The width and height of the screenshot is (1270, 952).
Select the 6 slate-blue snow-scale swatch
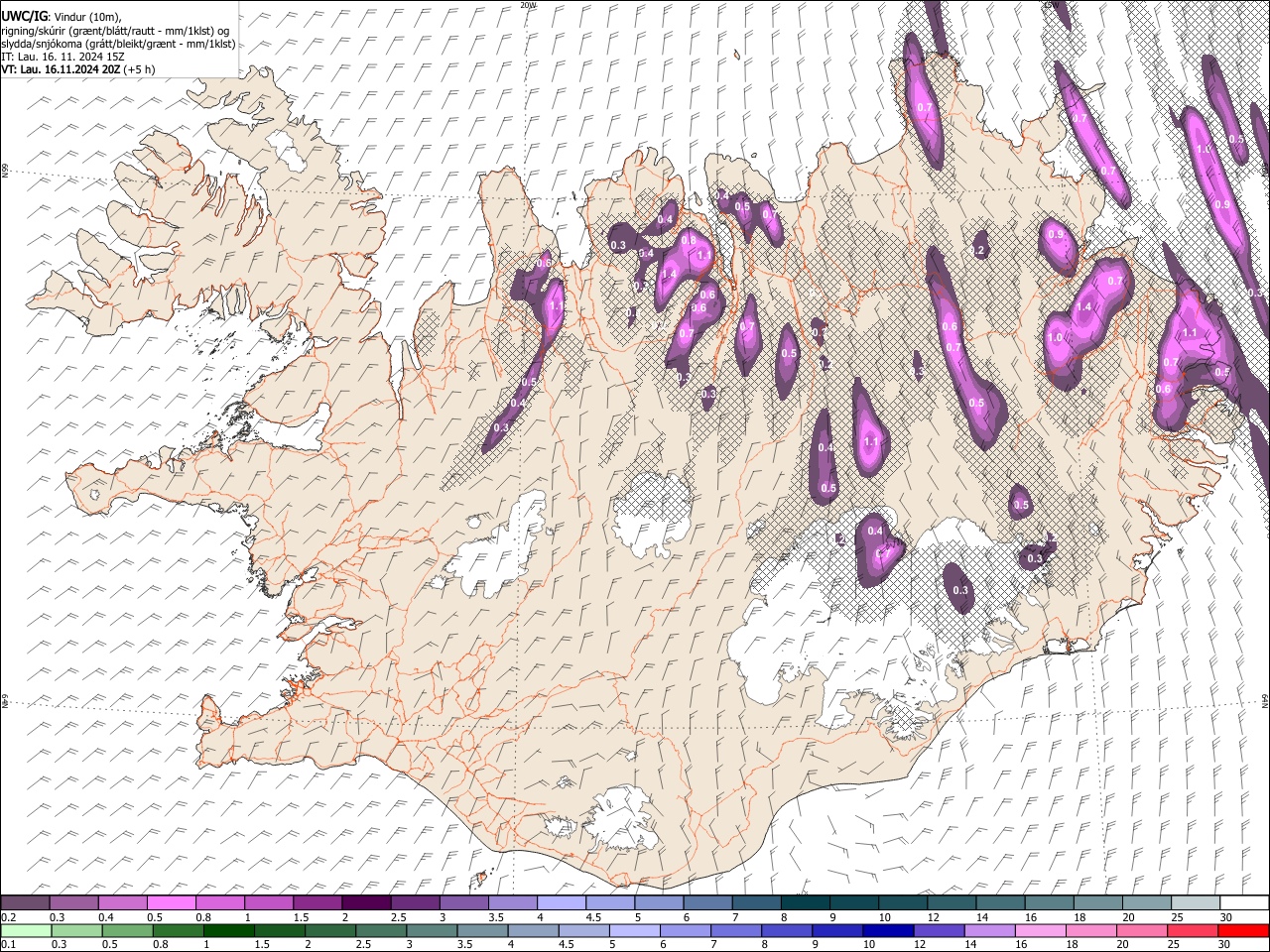[x=707, y=903]
